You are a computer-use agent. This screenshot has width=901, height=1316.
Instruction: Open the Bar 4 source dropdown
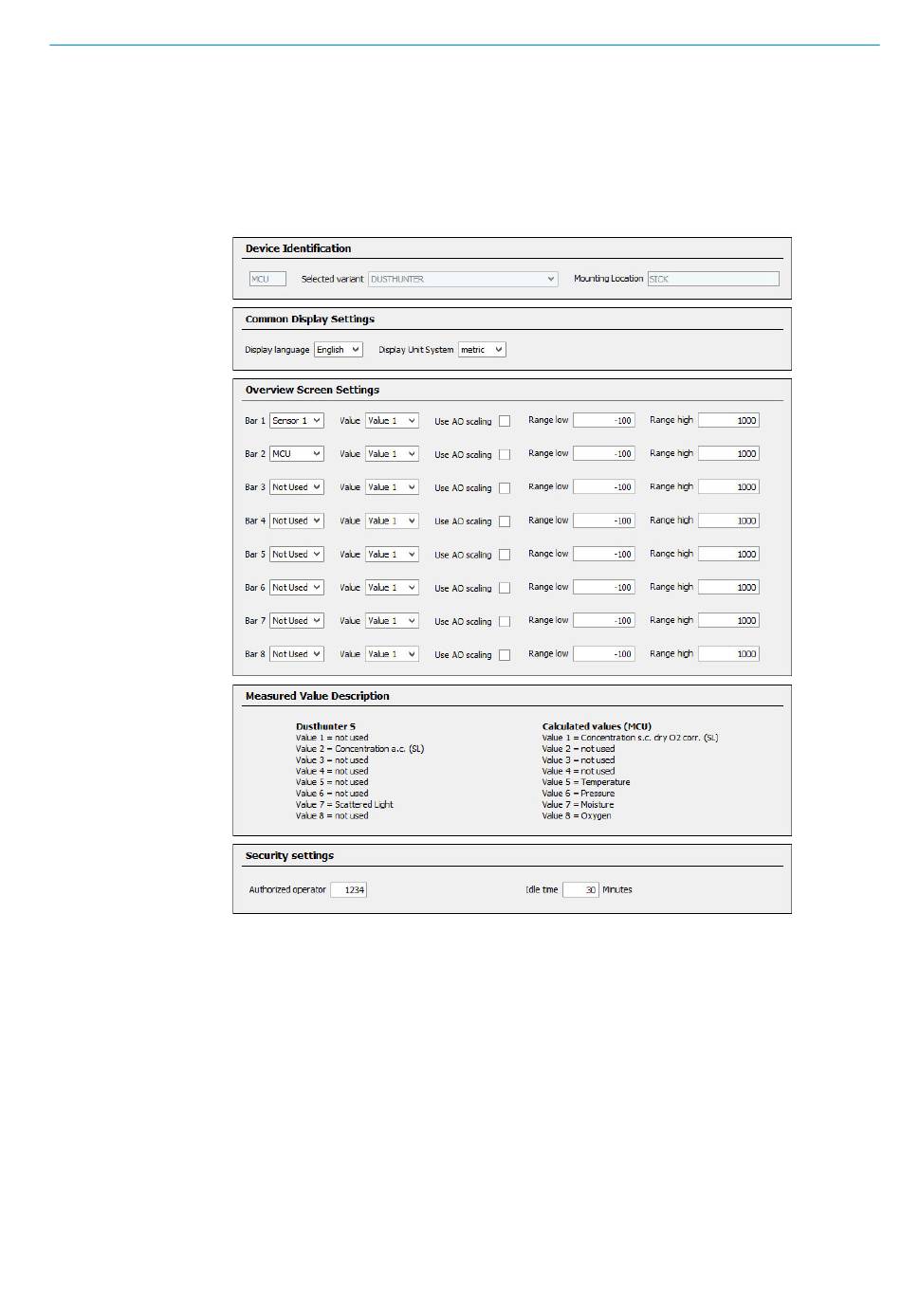[x=297, y=521]
